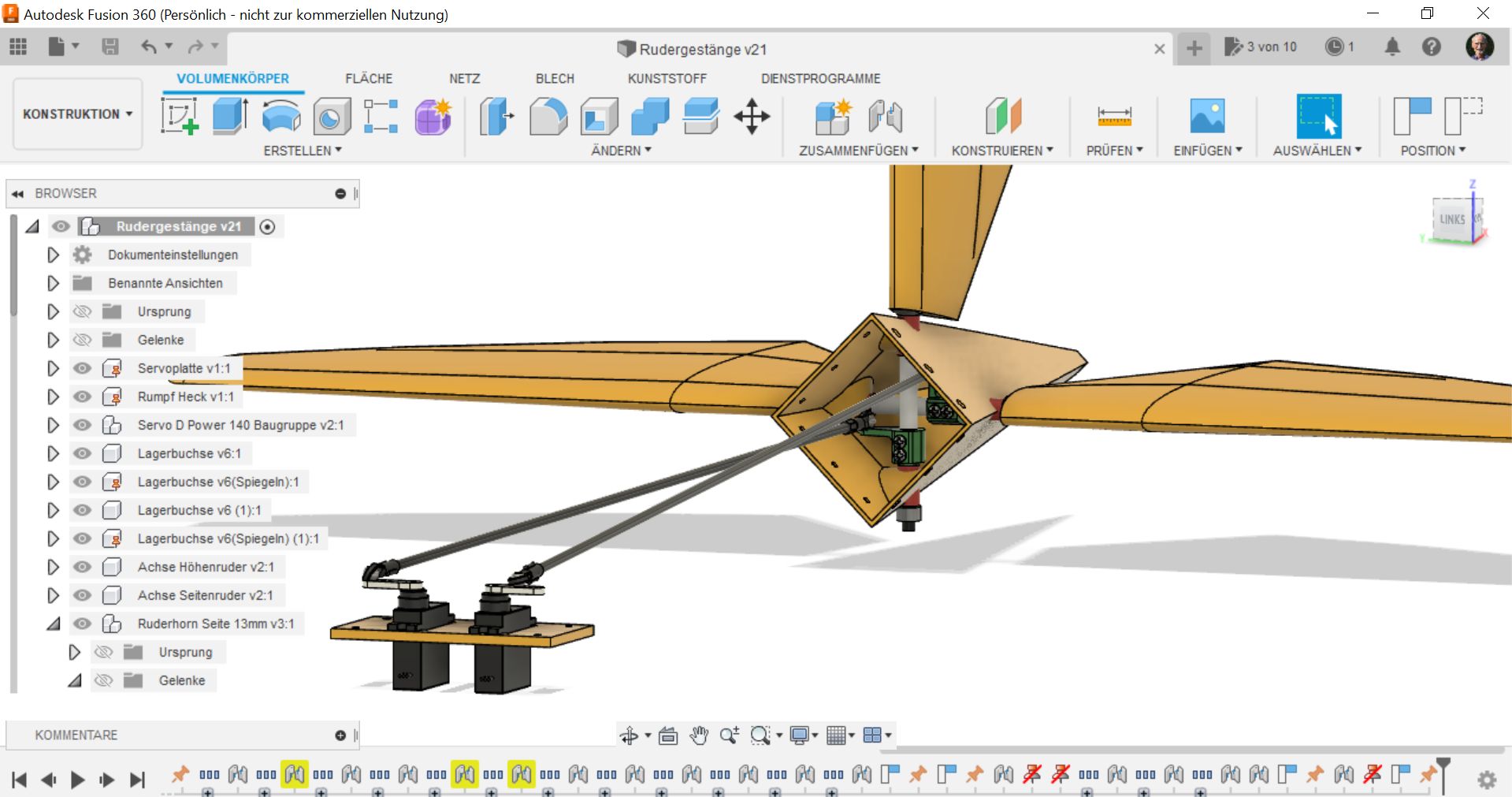
Task: Hide Achse Seitenruder v2:1 component
Action: [82, 595]
